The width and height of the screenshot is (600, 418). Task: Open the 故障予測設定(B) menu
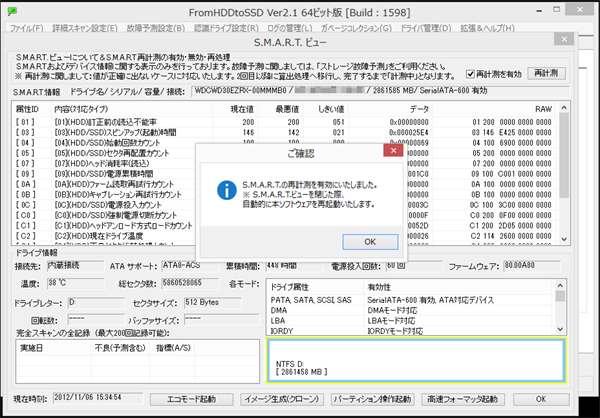pos(156,28)
